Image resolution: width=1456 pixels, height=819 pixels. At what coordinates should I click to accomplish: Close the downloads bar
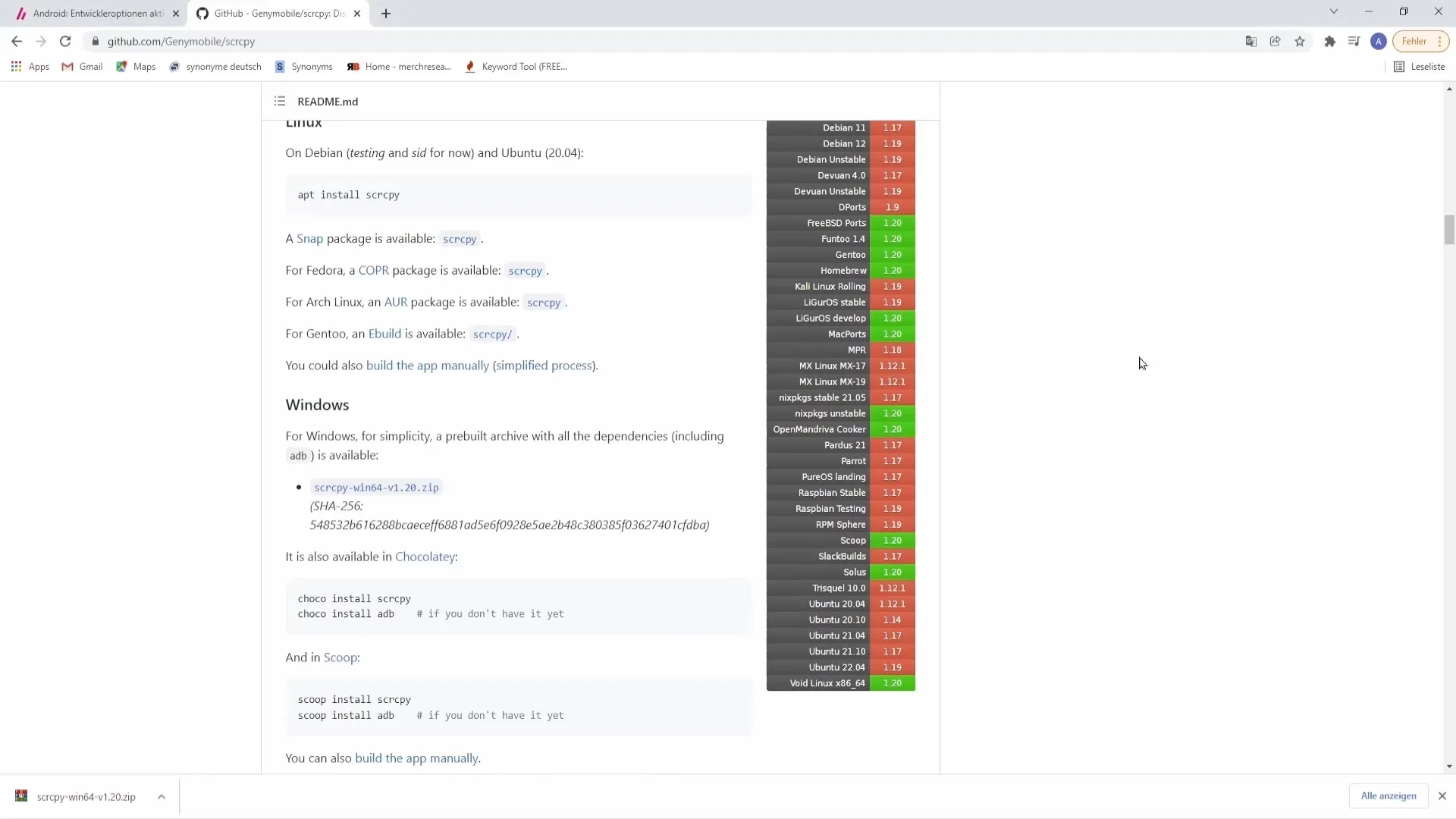coord(1442,795)
